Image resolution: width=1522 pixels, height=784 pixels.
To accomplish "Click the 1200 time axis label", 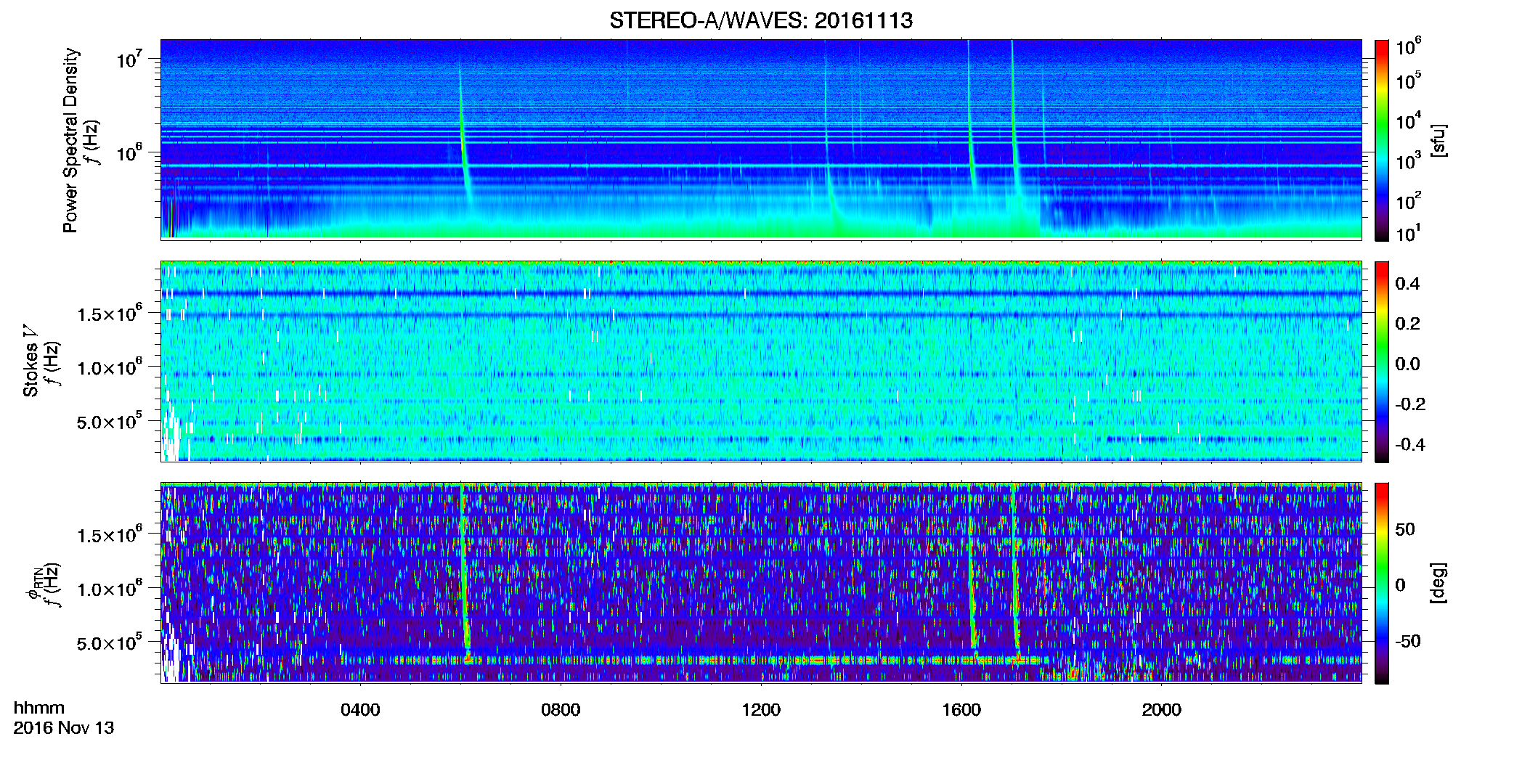I will 761,709.
